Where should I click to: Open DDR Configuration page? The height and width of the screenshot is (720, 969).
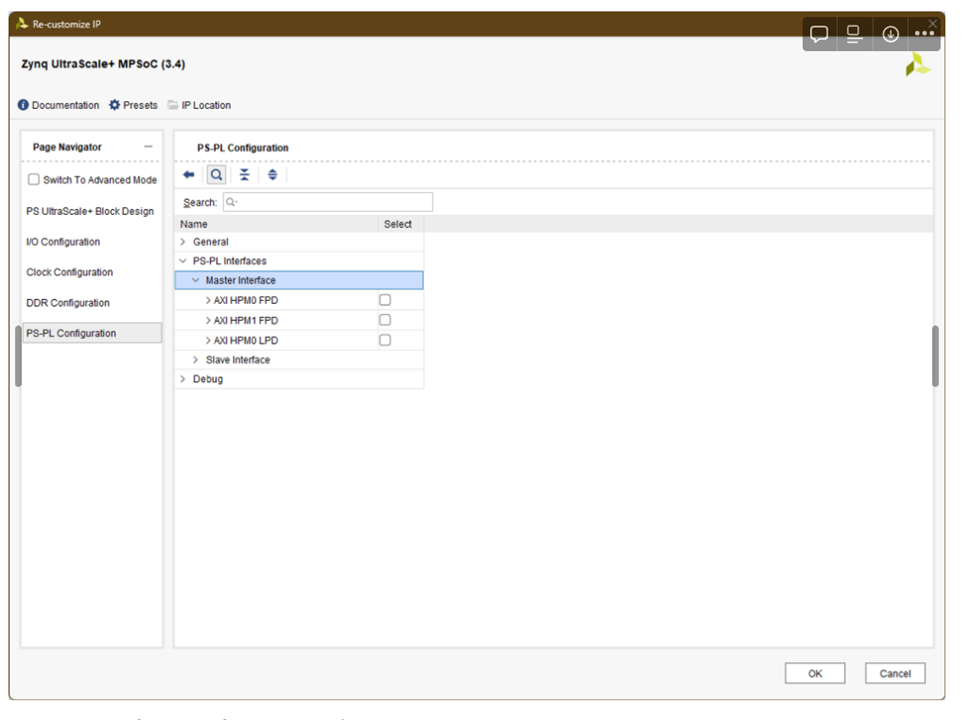tap(68, 303)
